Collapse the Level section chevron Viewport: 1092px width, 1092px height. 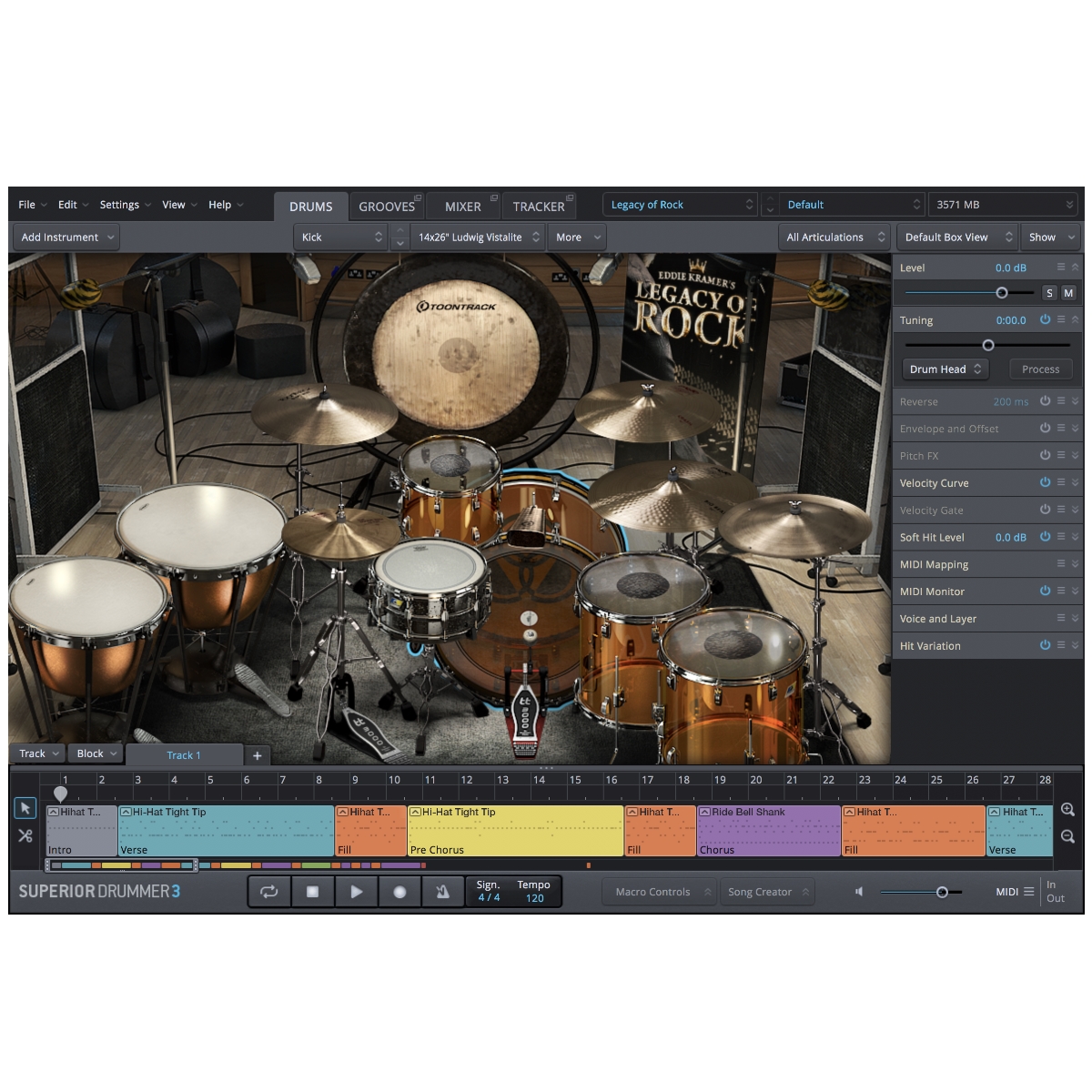click(1075, 268)
